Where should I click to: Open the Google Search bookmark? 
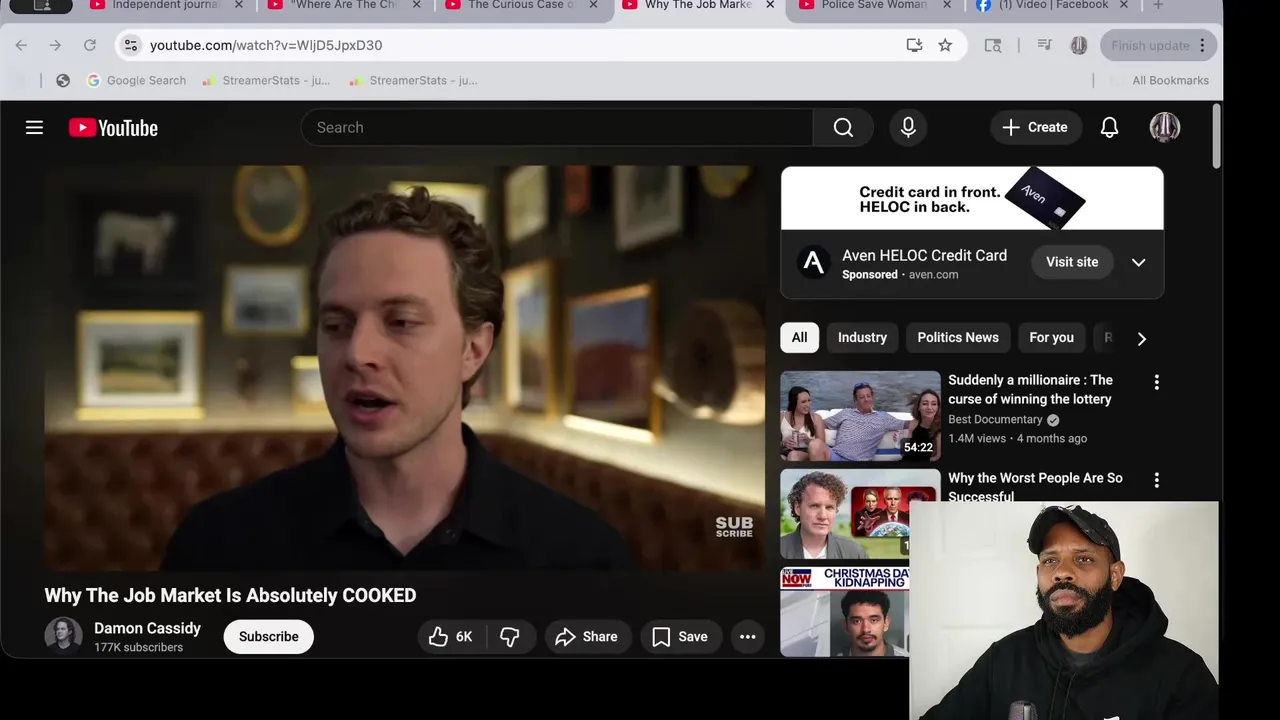click(x=137, y=80)
